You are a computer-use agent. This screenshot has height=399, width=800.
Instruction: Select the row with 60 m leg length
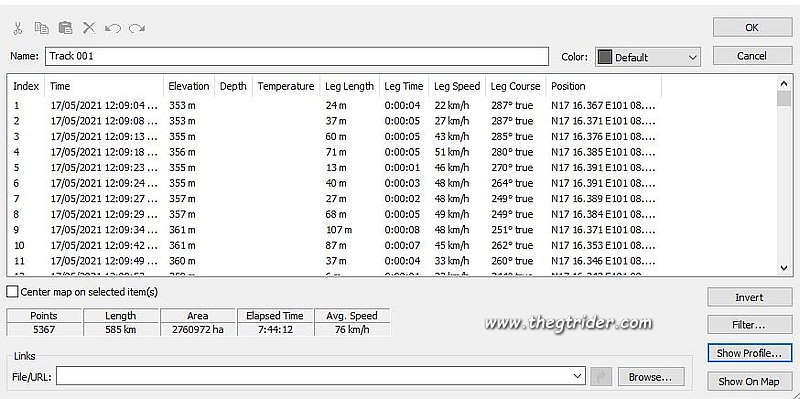[335, 137]
